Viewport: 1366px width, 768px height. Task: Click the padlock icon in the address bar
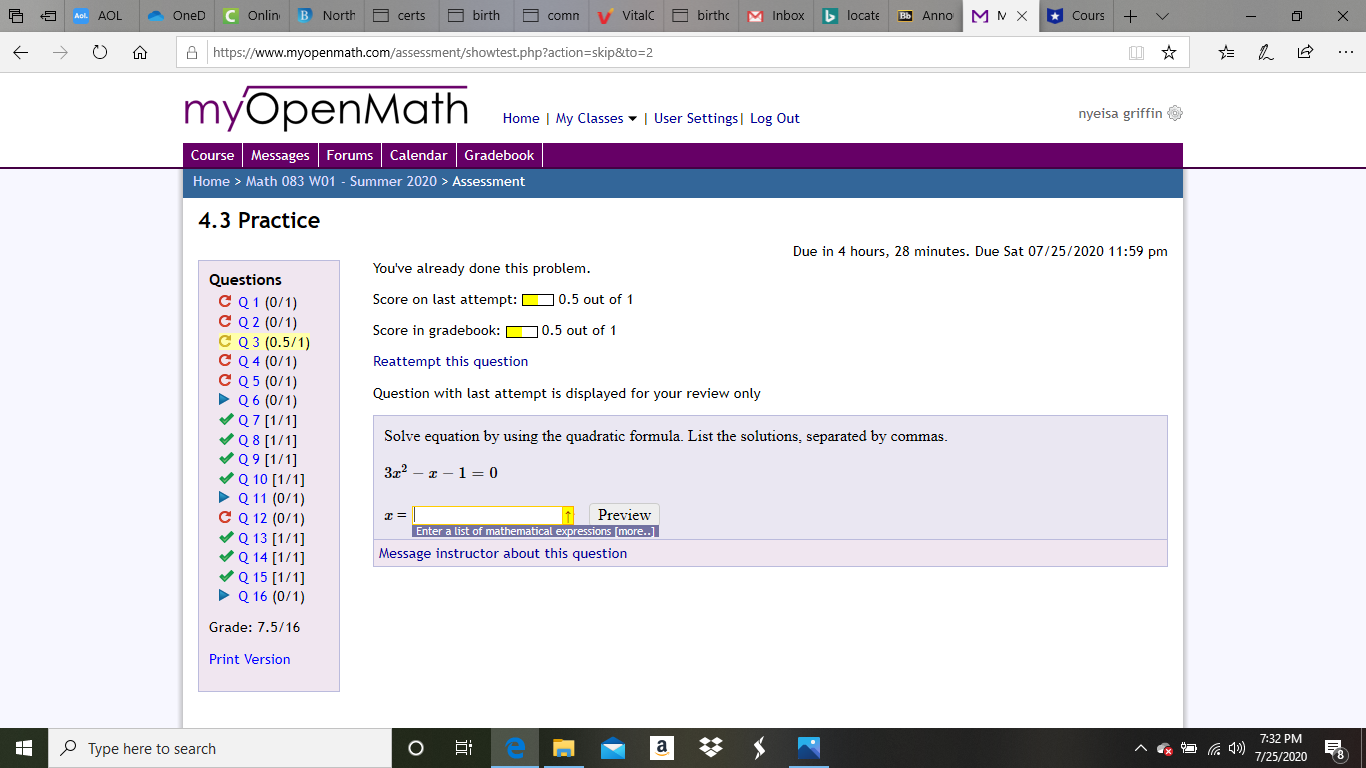(x=191, y=53)
